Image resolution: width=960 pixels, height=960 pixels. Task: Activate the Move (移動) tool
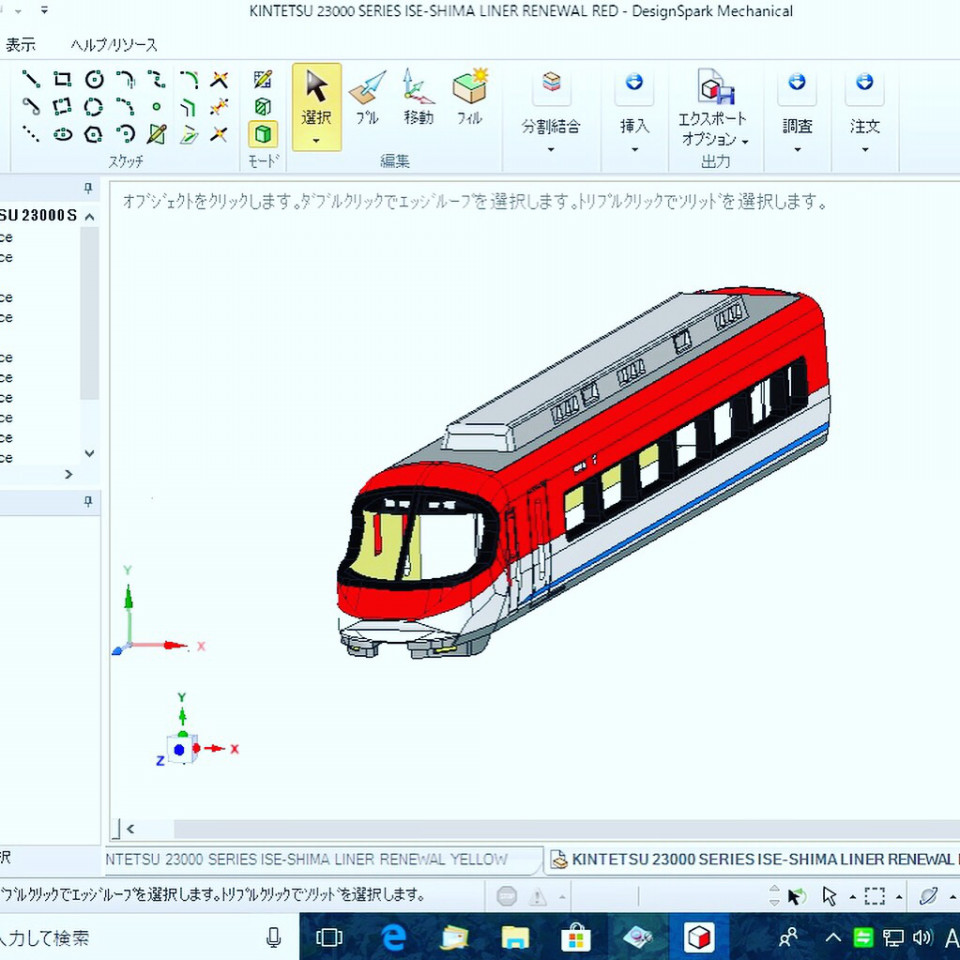tap(418, 98)
